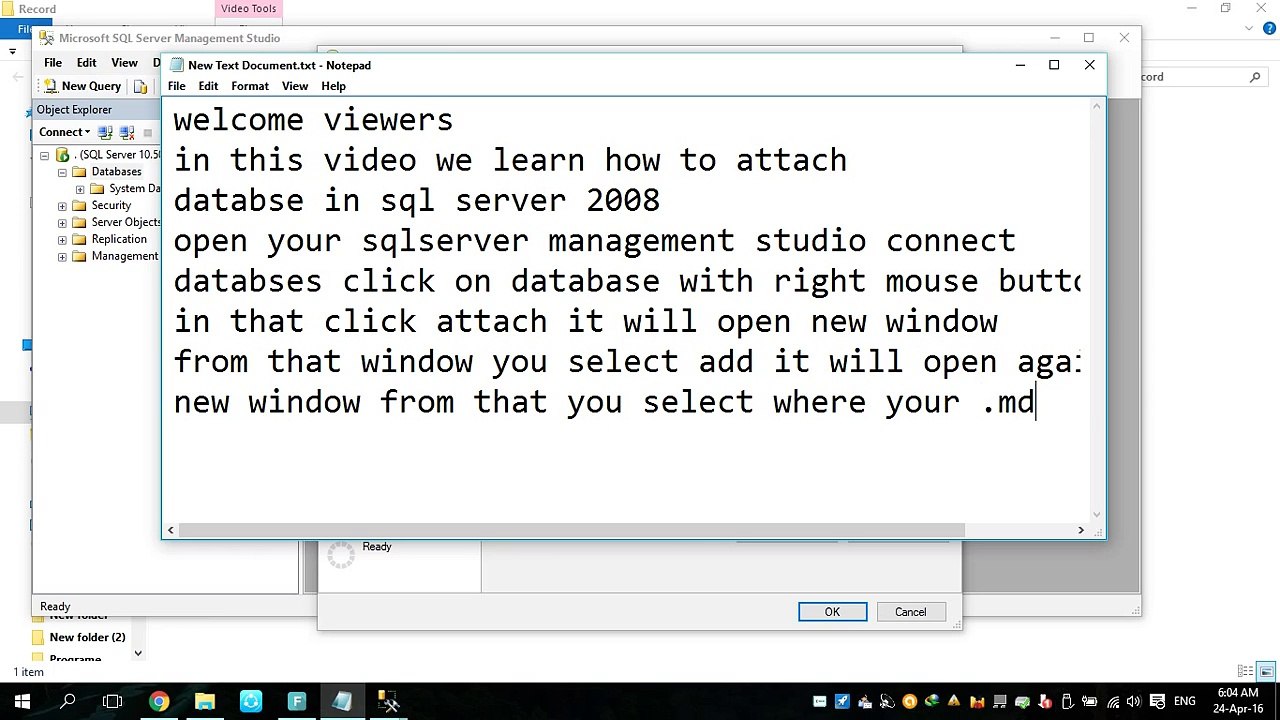The image size is (1280, 720).
Task: Open the Connect dropdown in Object Explorer
Action: (x=64, y=132)
